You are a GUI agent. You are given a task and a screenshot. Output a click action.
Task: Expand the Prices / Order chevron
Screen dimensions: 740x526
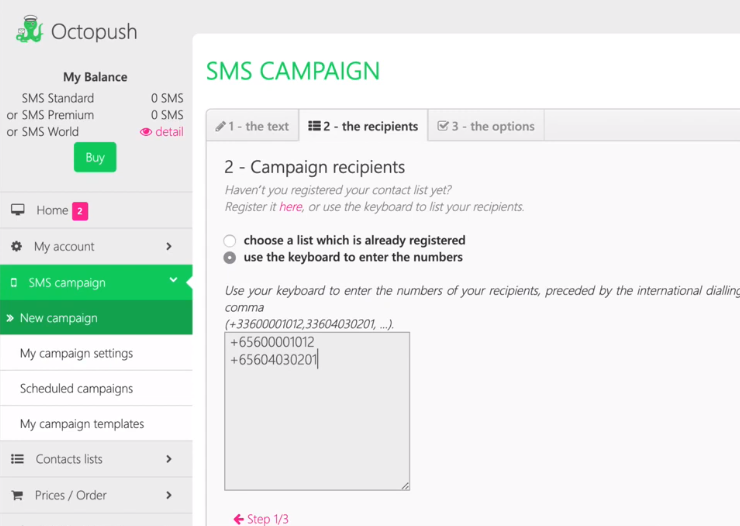[x=169, y=495]
